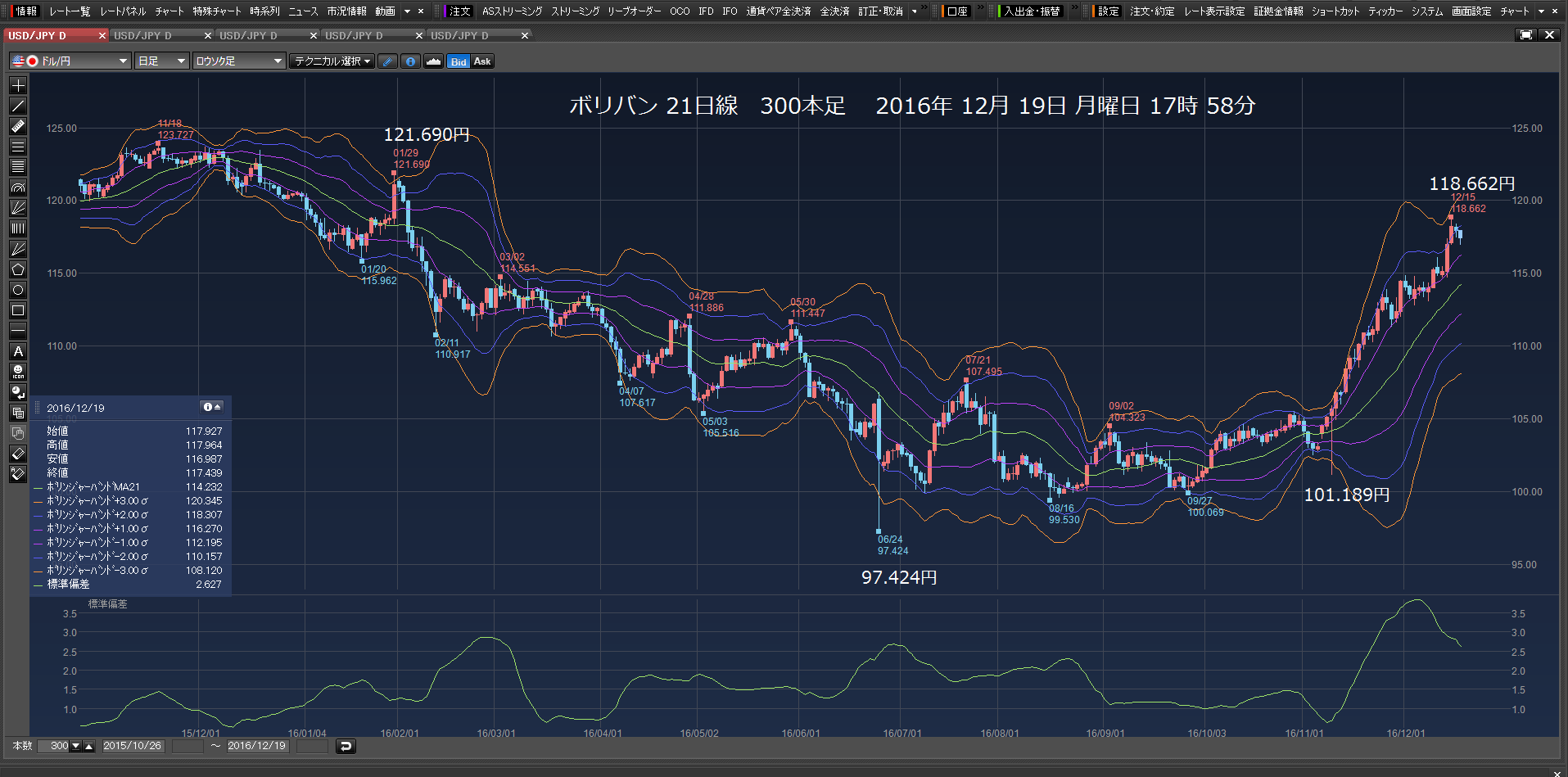Click the 証拠金情報 button
This screenshot has width=1568, height=777.
coord(1278,11)
